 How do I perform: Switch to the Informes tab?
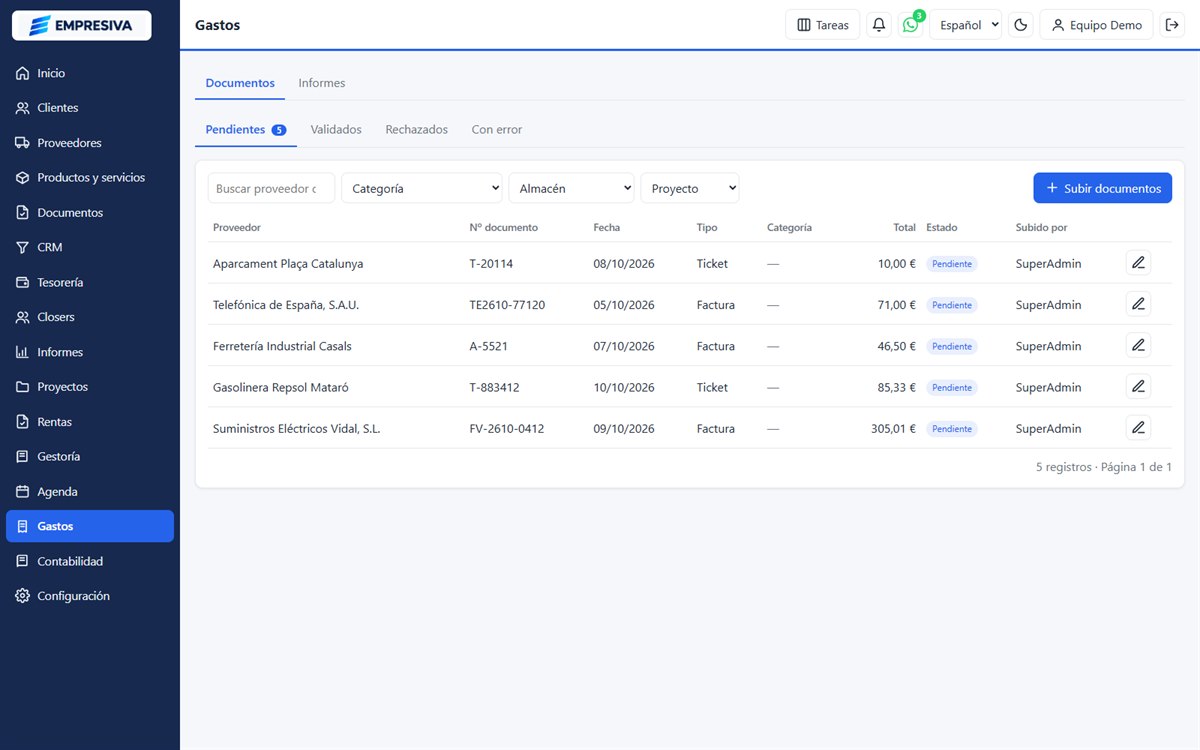click(x=322, y=83)
